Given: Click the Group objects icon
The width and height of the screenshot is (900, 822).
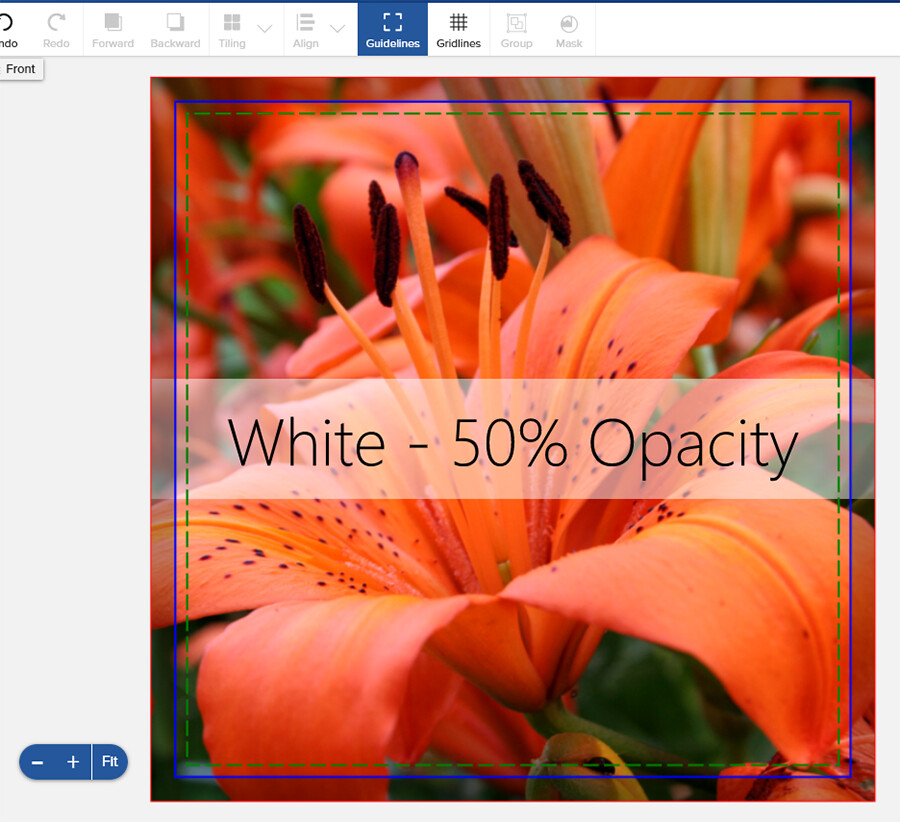Looking at the screenshot, I should pos(517,23).
